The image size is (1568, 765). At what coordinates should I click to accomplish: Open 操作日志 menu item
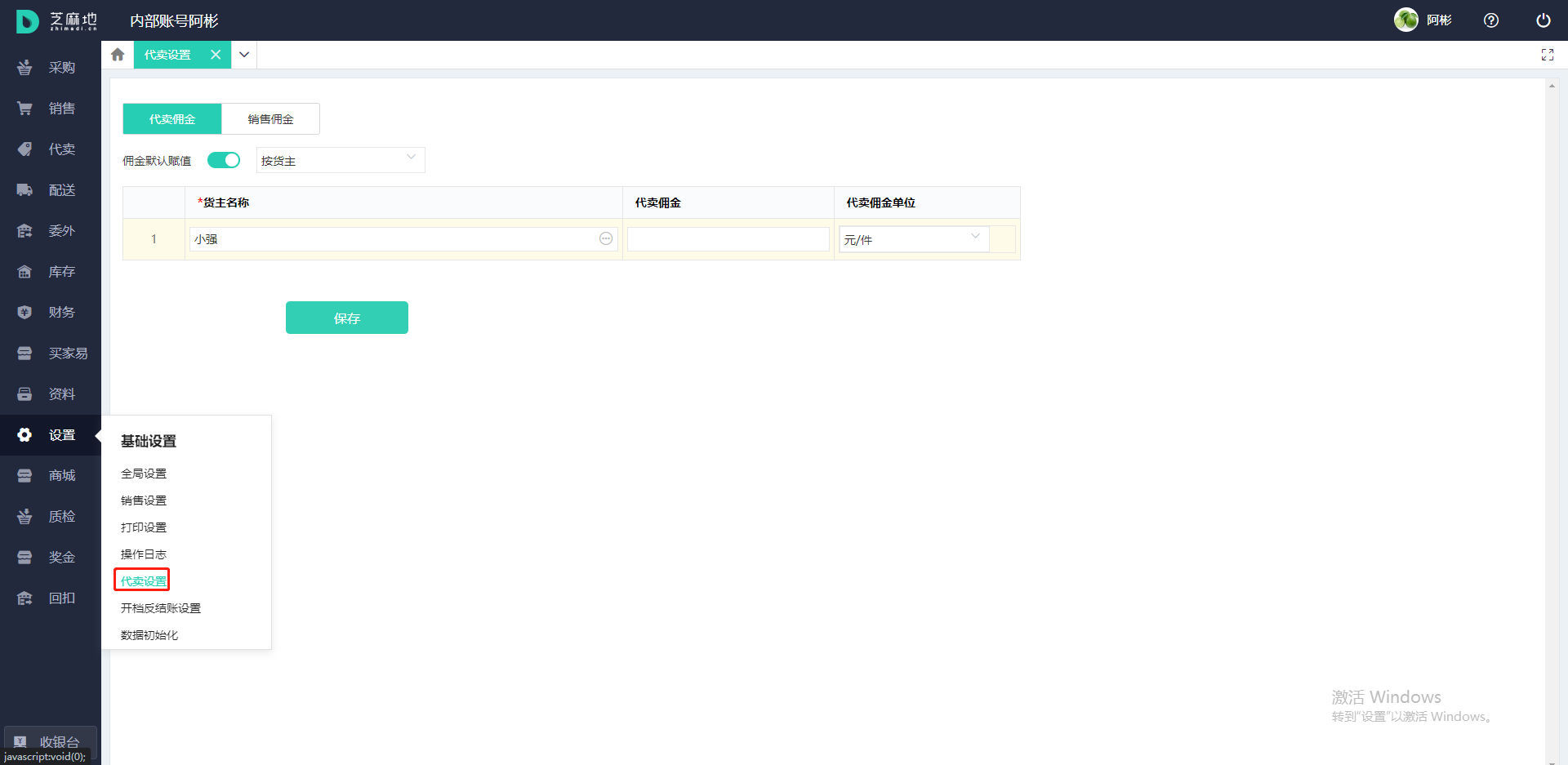click(144, 554)
